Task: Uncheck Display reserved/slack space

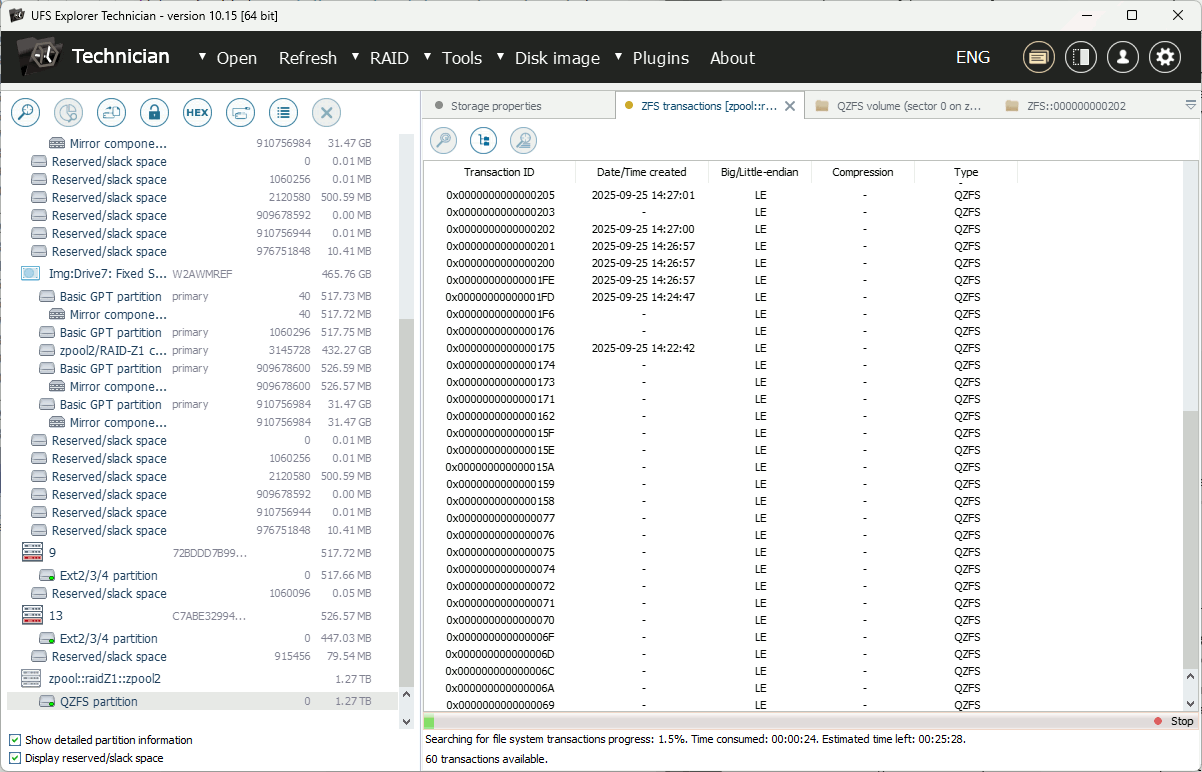Action: [15, 757]
